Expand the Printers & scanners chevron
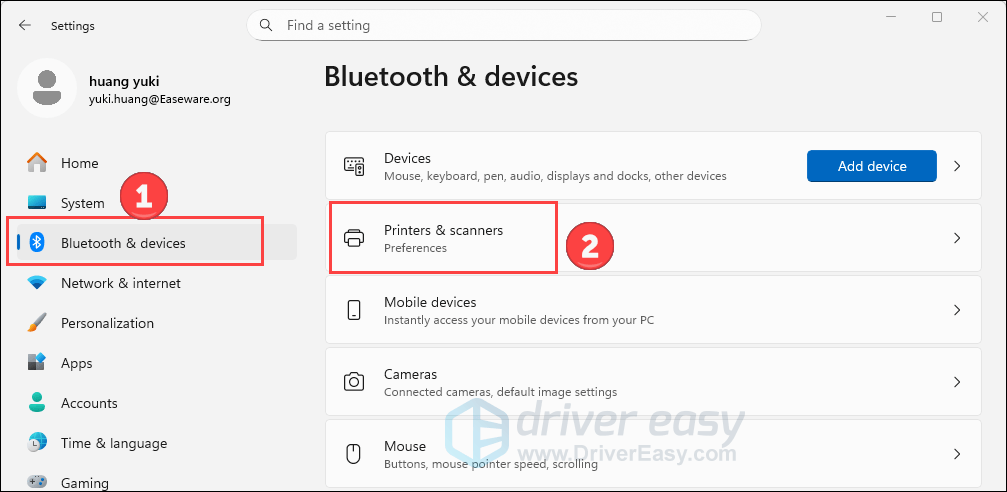The width and height of the screenshot is (1007, 492). point(957,238)
